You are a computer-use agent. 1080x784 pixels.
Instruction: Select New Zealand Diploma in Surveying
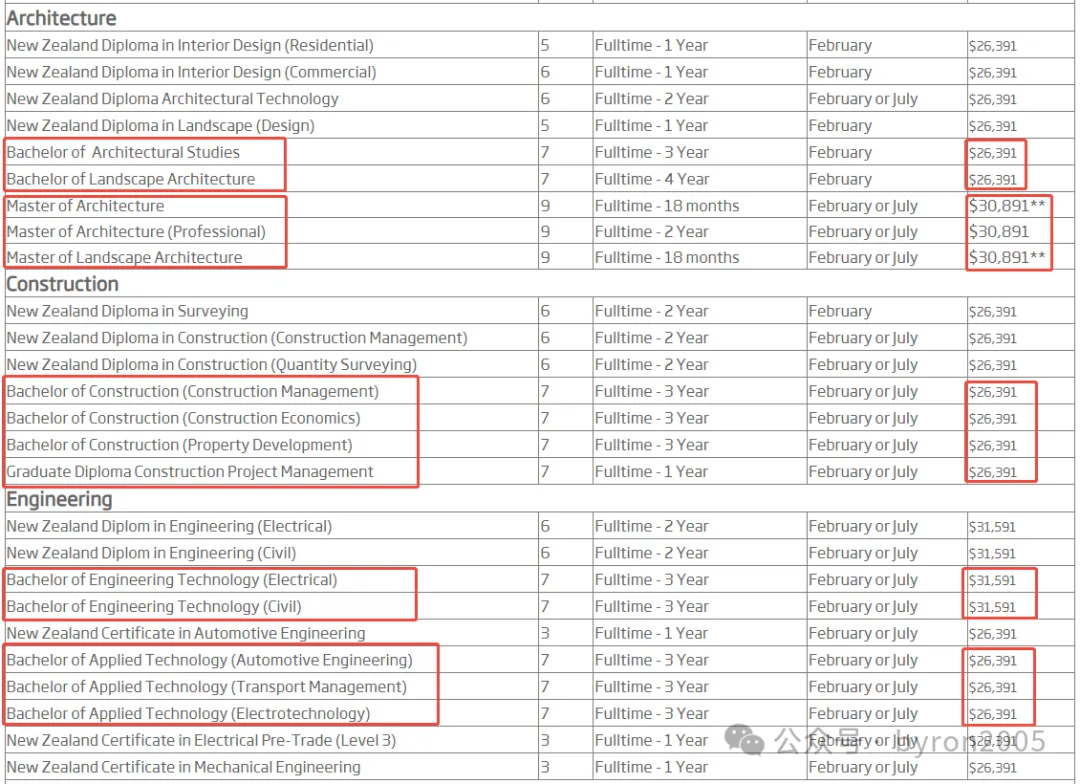click(127, 311)
